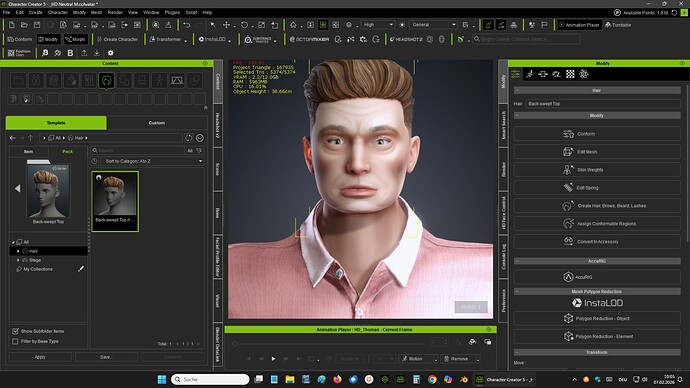The image size is (690, 388).
Task: Click the New Project icon in the toolbar
Action: [x=12, y=25]
